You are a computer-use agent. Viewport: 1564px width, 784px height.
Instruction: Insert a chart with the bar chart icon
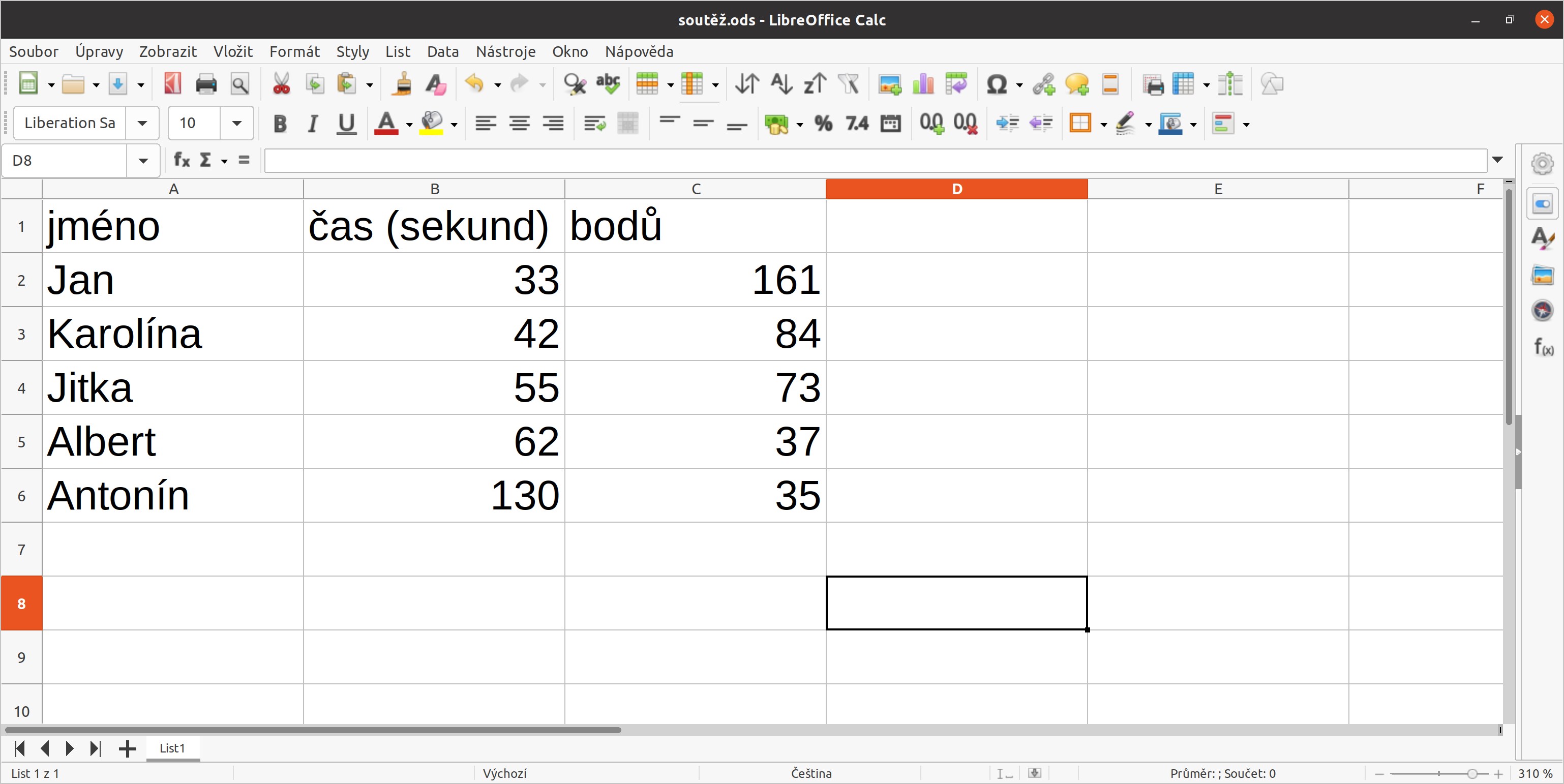pyautogui.click(x=923, y=84)
